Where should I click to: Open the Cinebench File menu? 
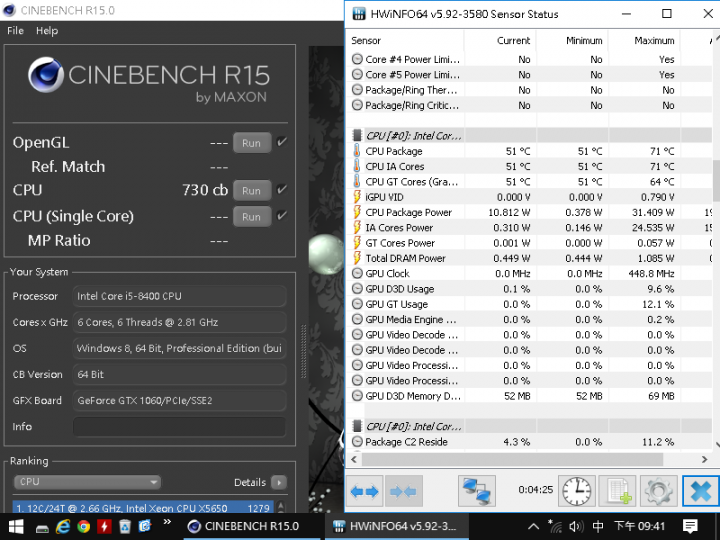[15, 31]
